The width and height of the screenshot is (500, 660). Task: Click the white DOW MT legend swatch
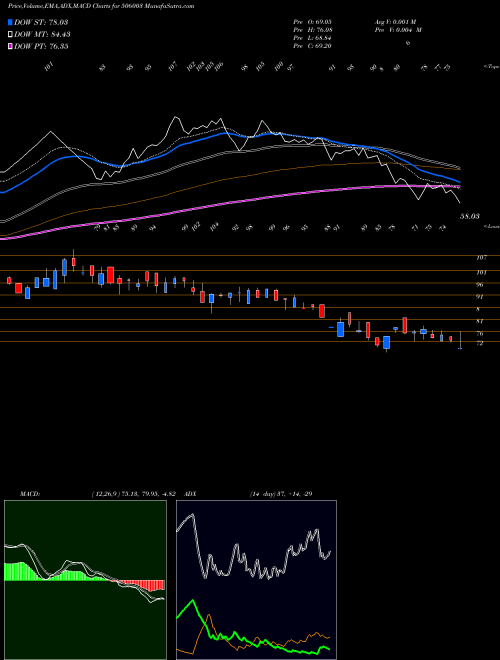[x=10, y=35]
